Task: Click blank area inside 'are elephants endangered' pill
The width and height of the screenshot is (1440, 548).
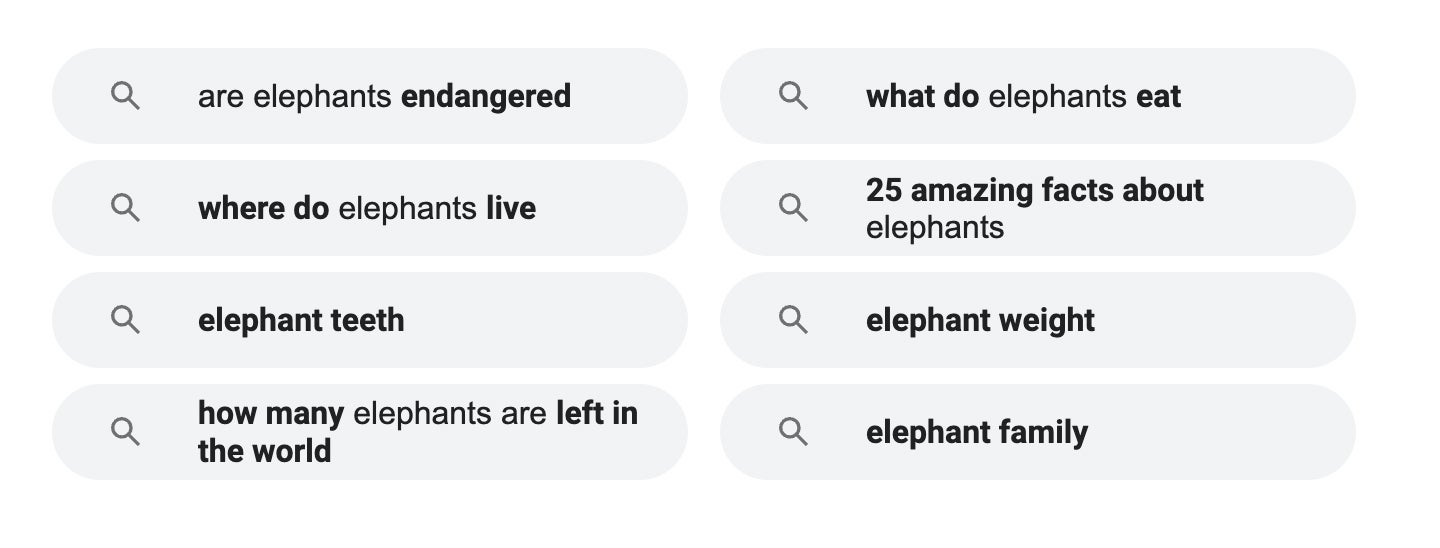Action: pos(630,96)
